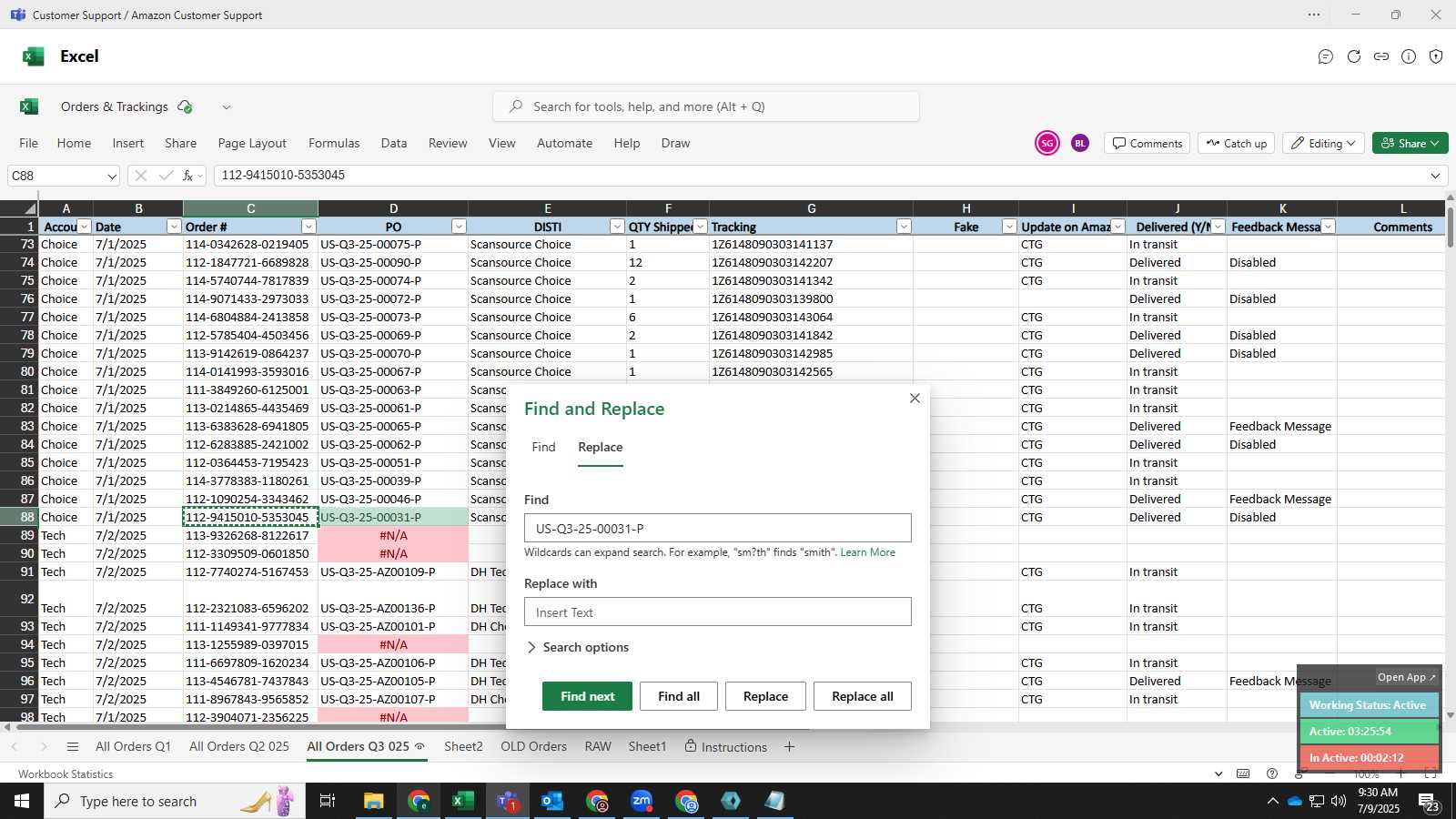Open the help icon in status bar
Screen dimensions: 1456x819
click(x=1272, y=774)
